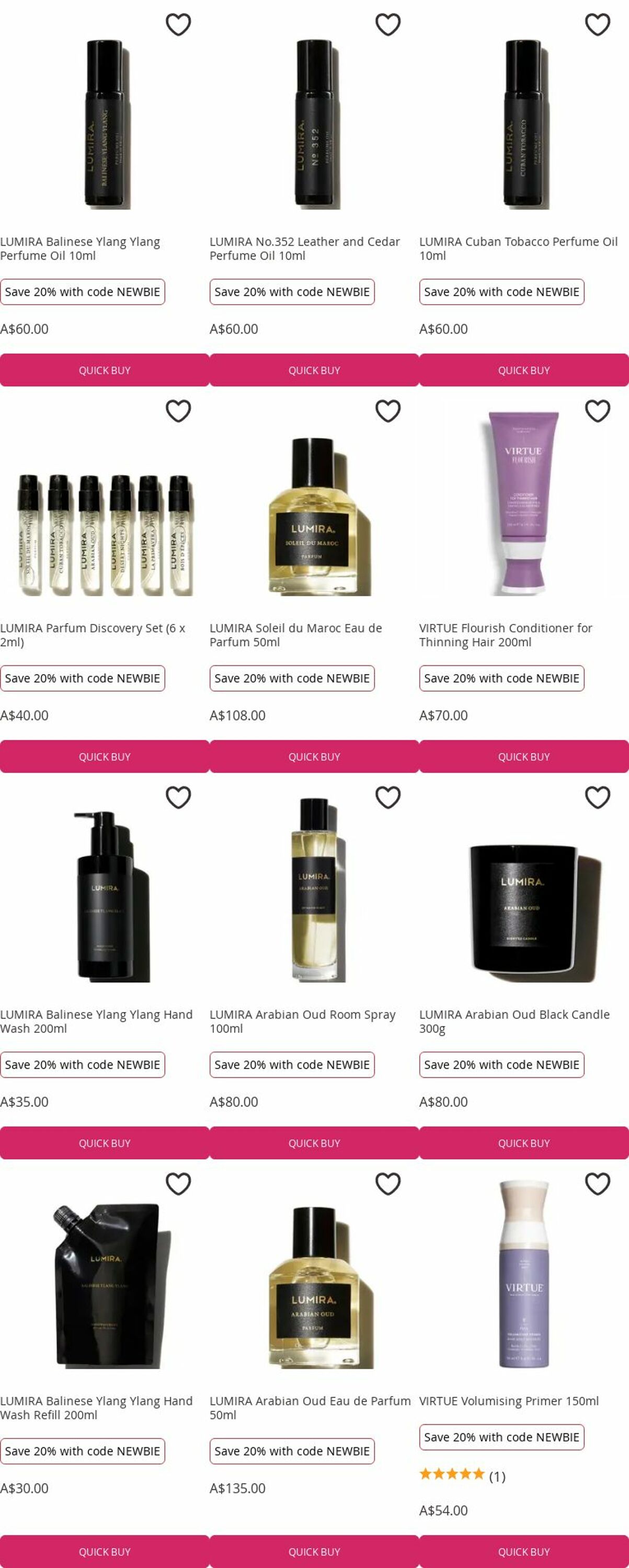View the VIRTUE Flourish Conditioner tube image
The image size is (629, 1568).
coord(524,503)
